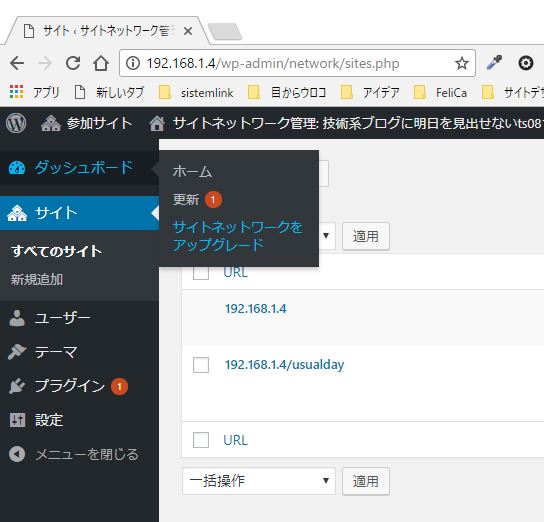Open the top bulk action dropdown arrow
Screen dimensions: 544x522
coord(326,236)
